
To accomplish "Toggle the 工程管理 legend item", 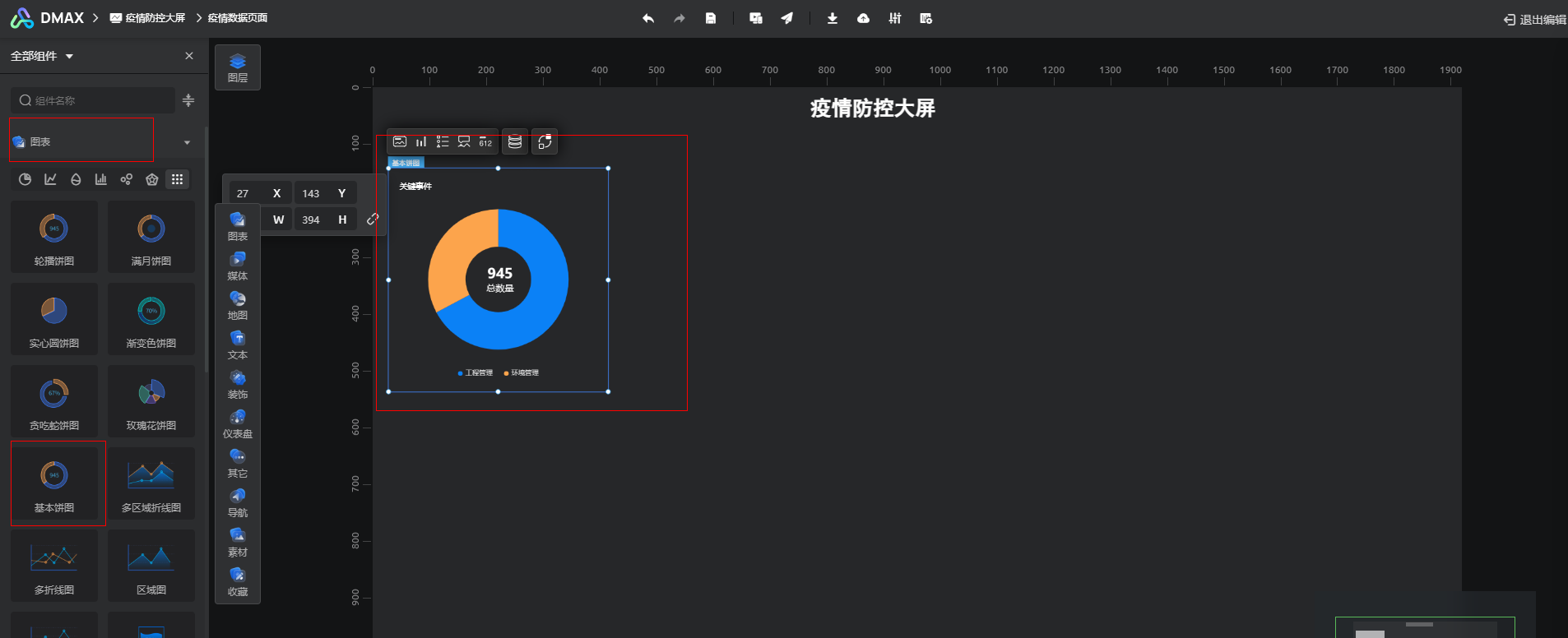I will coord(476,373).
